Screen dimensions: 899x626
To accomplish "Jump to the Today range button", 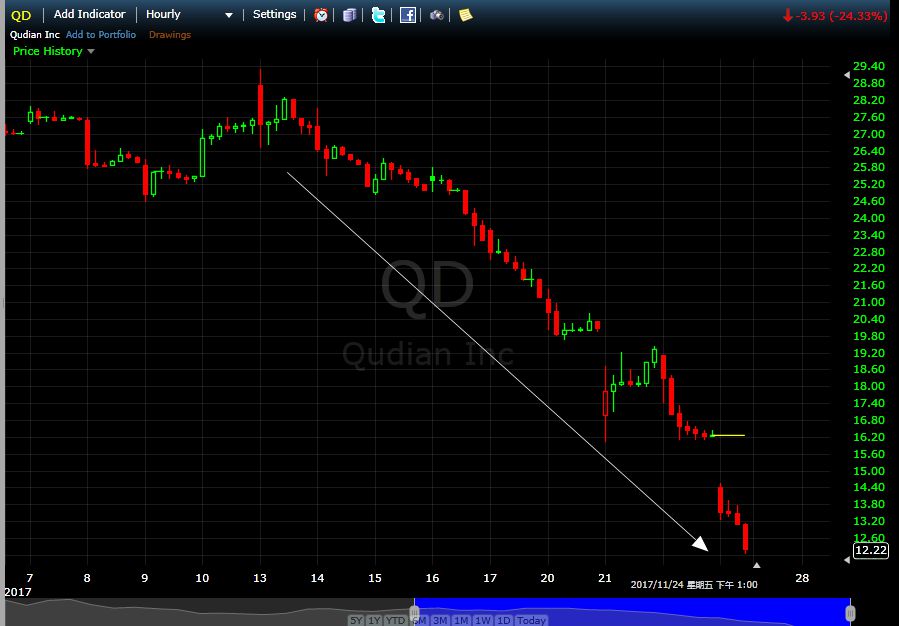I will click(531, 620).
